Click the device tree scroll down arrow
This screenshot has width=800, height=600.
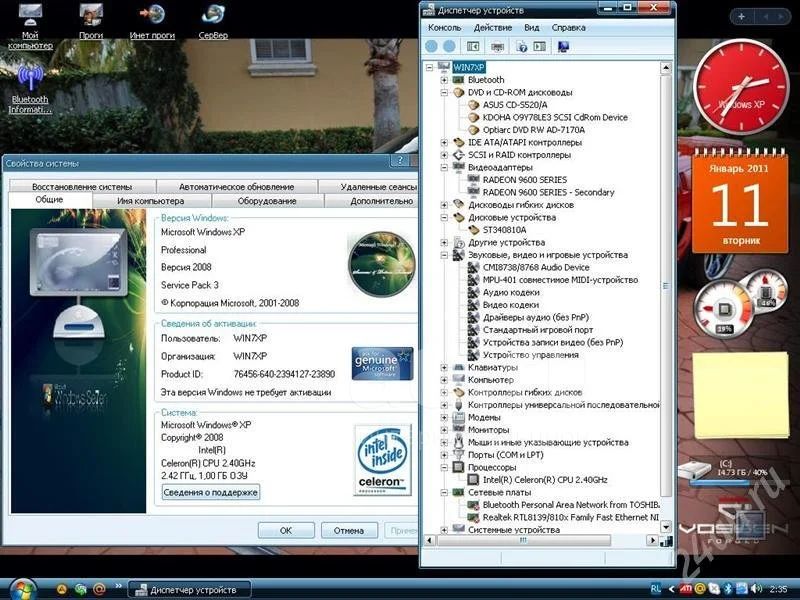666,526
